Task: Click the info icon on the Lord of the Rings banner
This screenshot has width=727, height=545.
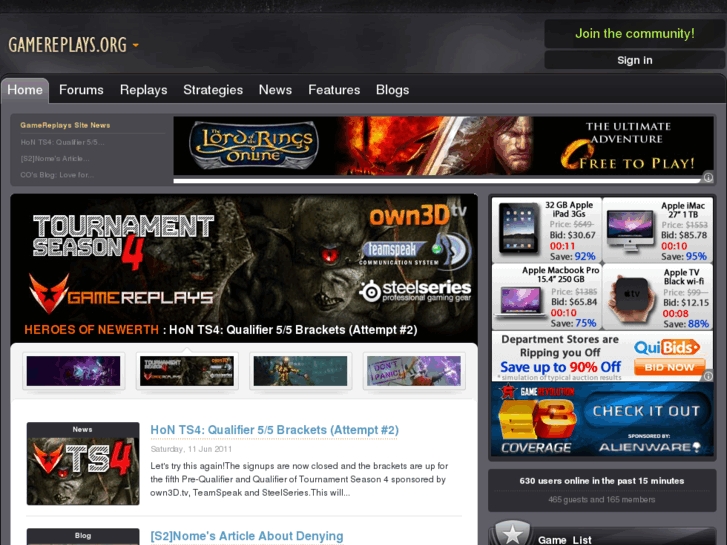Action: tap(708, 178)
